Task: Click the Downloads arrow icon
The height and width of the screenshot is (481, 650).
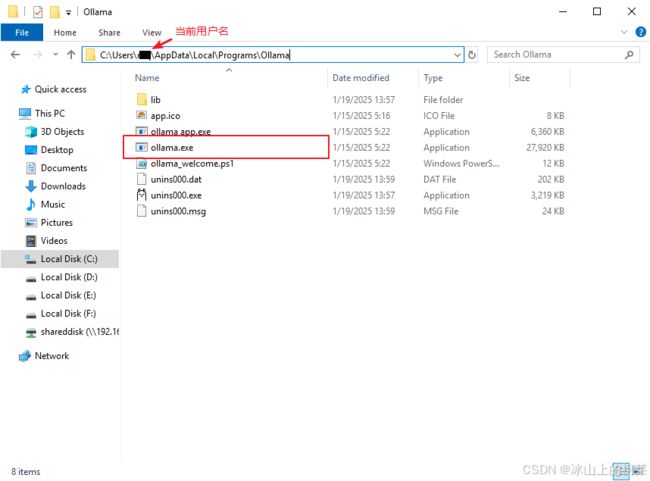Action: tap(31, 186)
